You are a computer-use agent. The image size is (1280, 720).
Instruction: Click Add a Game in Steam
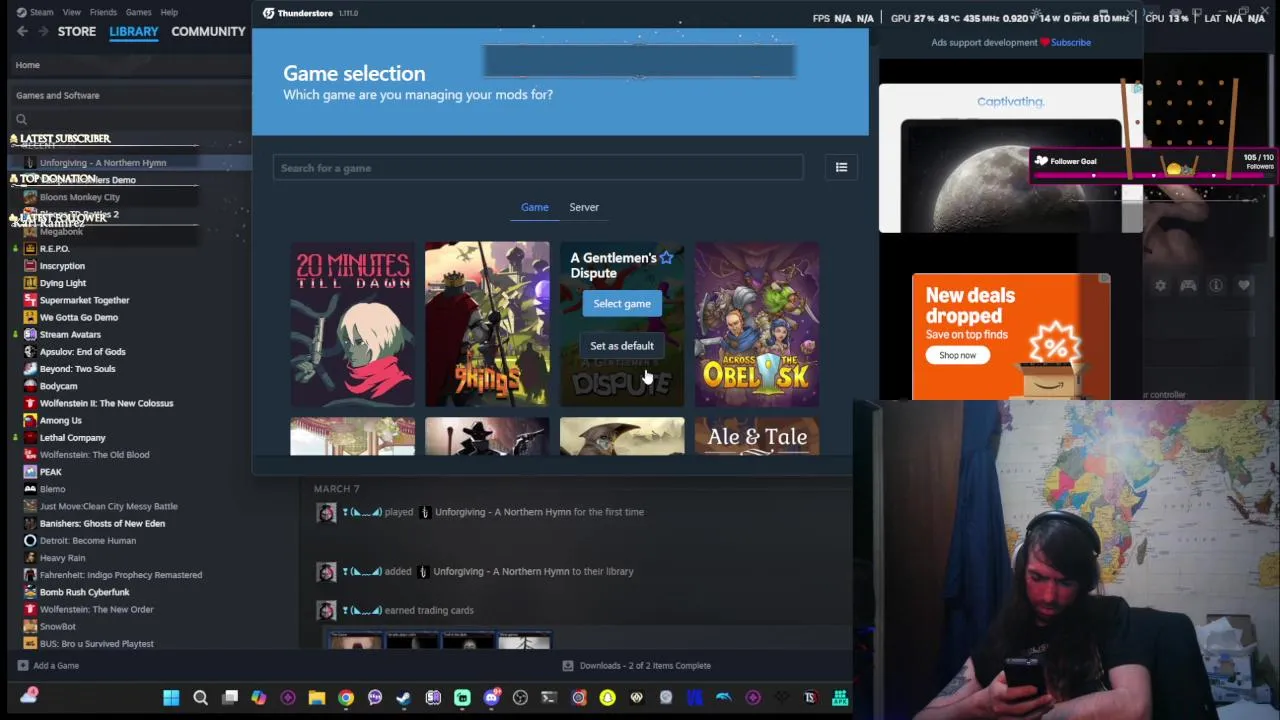tap(48, 665)
